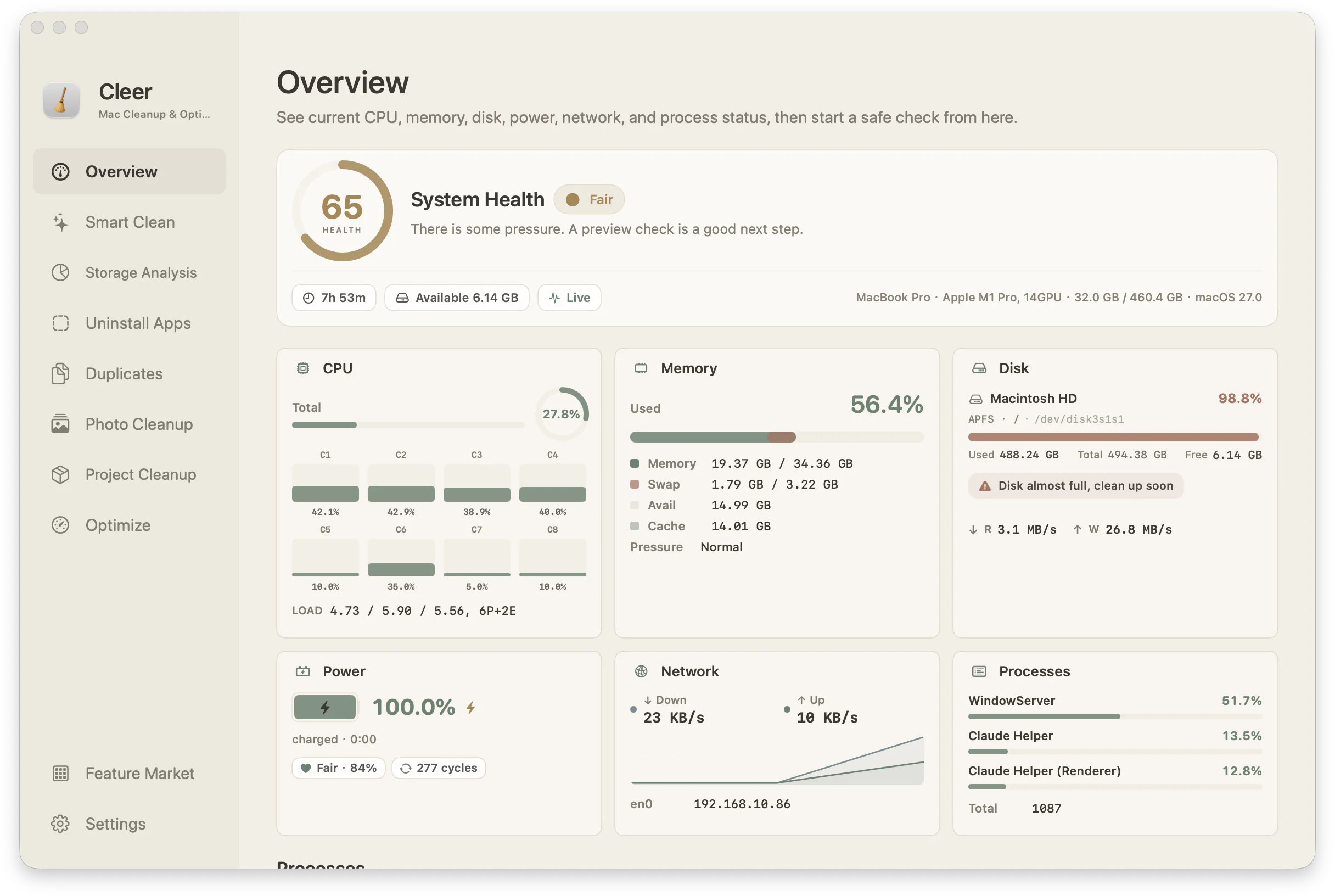
Task: Click the Project Cleanup box icon
Action: [60, 474]
